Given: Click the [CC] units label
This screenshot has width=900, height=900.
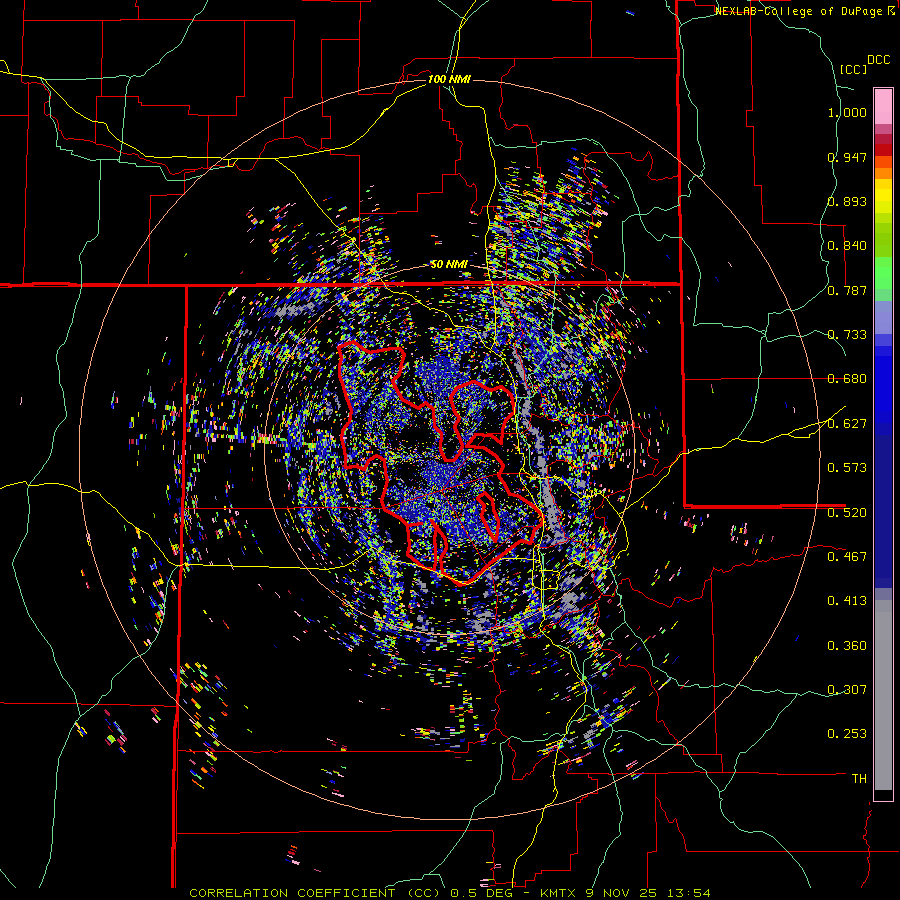Looking at the screenshot, I should 853,69.
